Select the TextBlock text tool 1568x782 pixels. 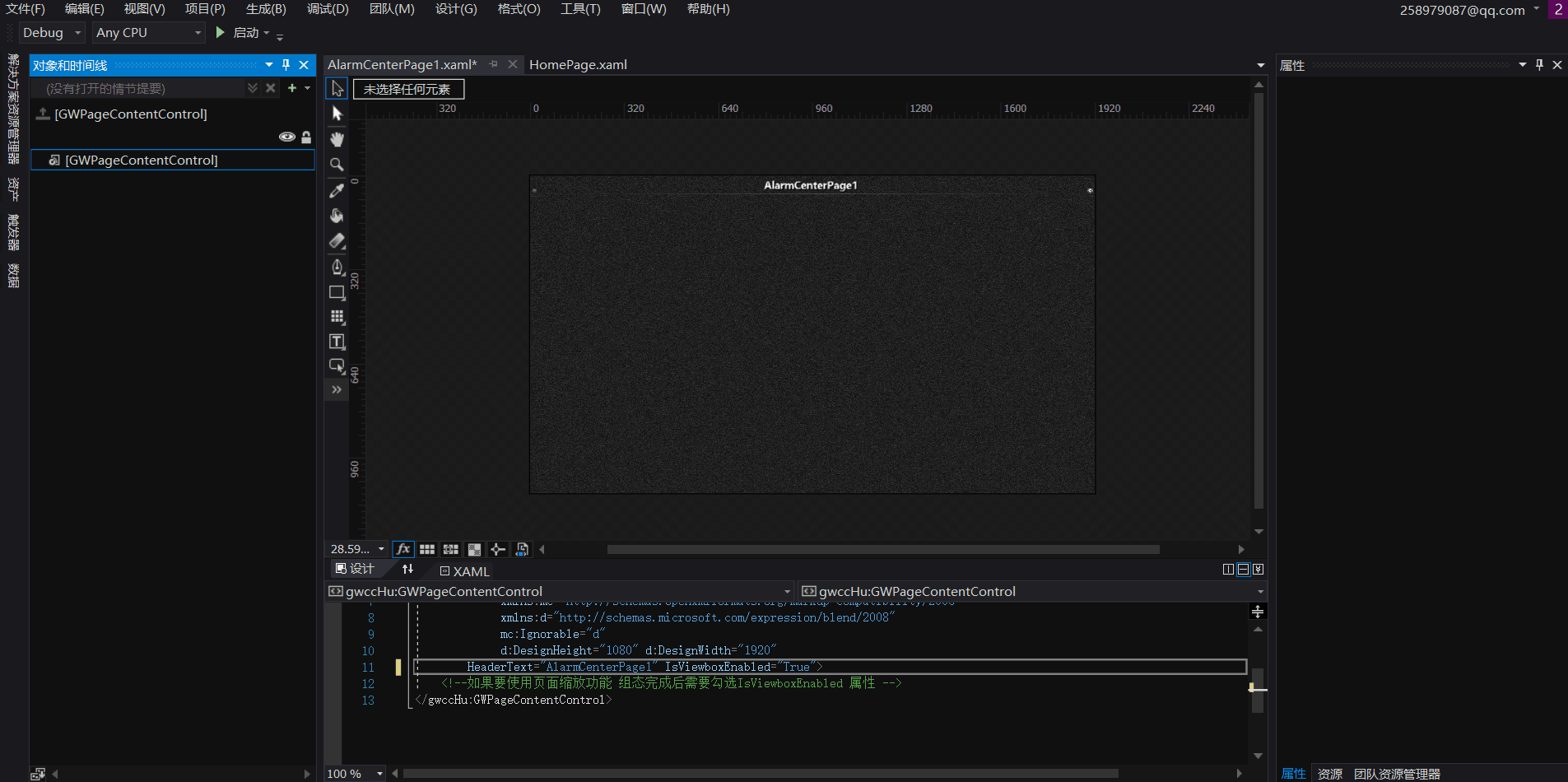point(337,342)
